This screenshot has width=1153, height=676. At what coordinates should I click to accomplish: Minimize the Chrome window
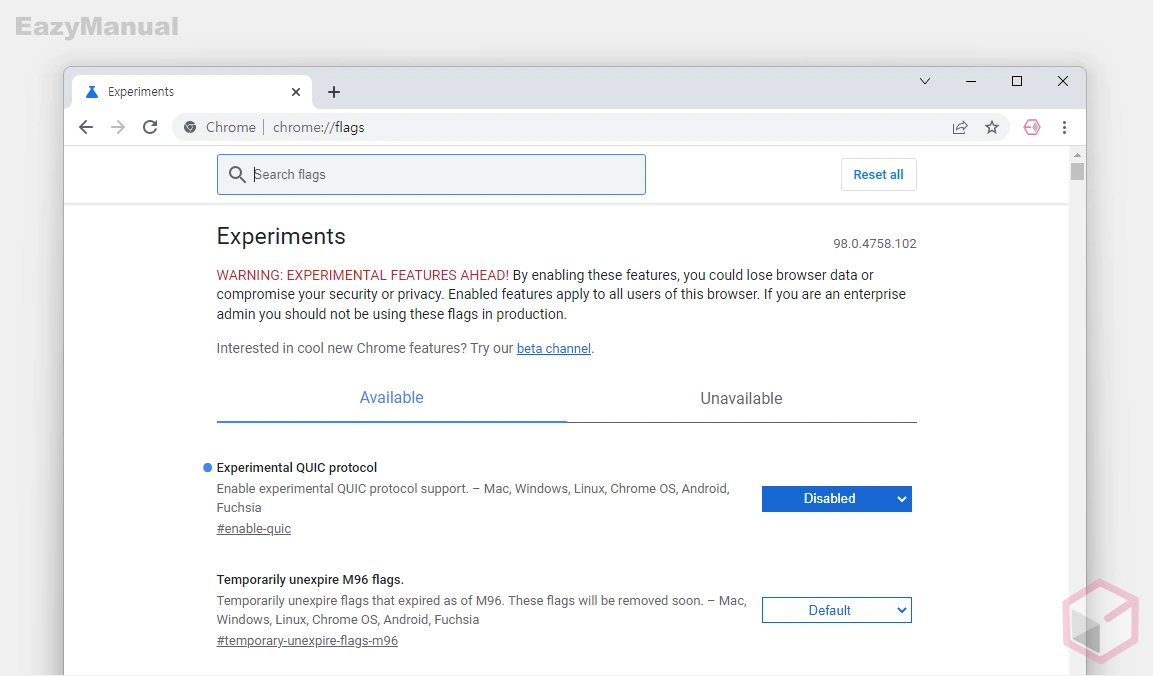coord(971,81)
